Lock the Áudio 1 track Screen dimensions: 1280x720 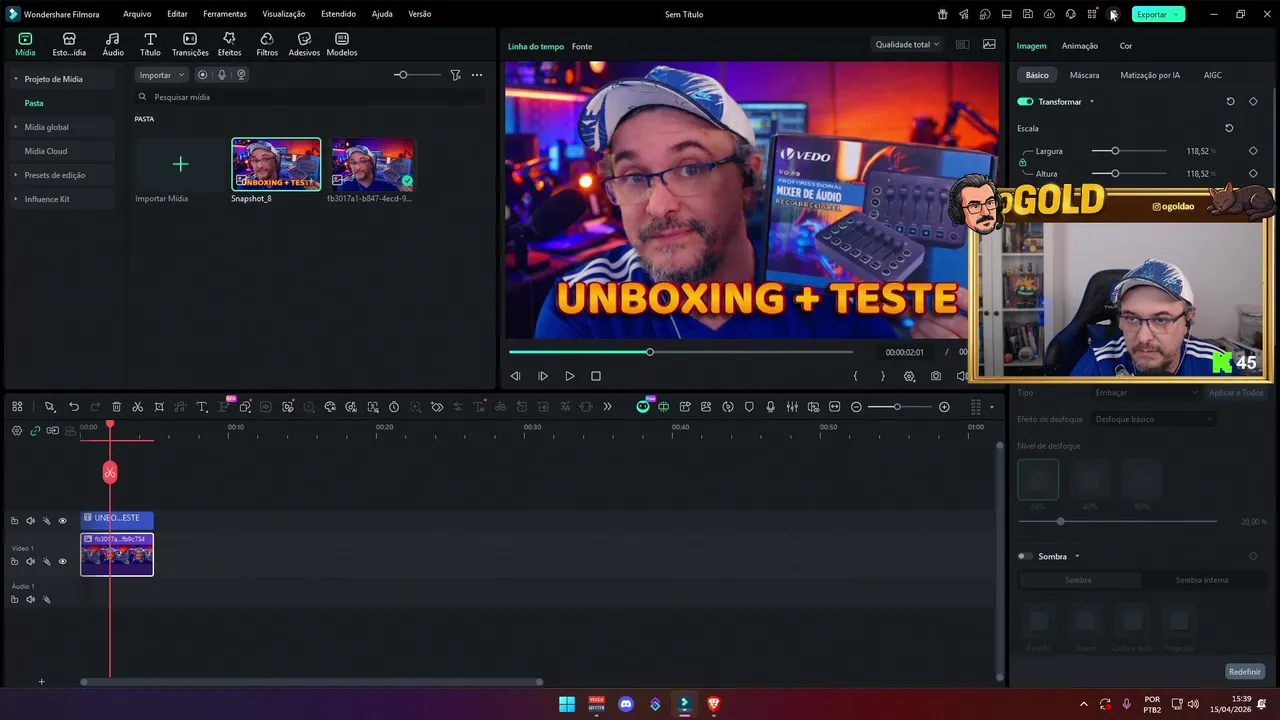click(x=14, y=599)
